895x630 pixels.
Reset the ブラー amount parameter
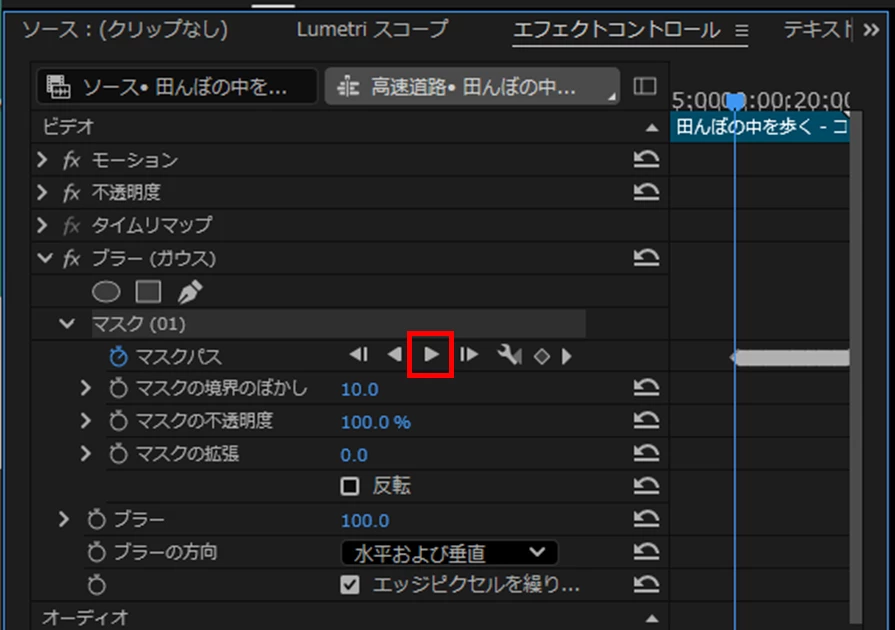646,519
